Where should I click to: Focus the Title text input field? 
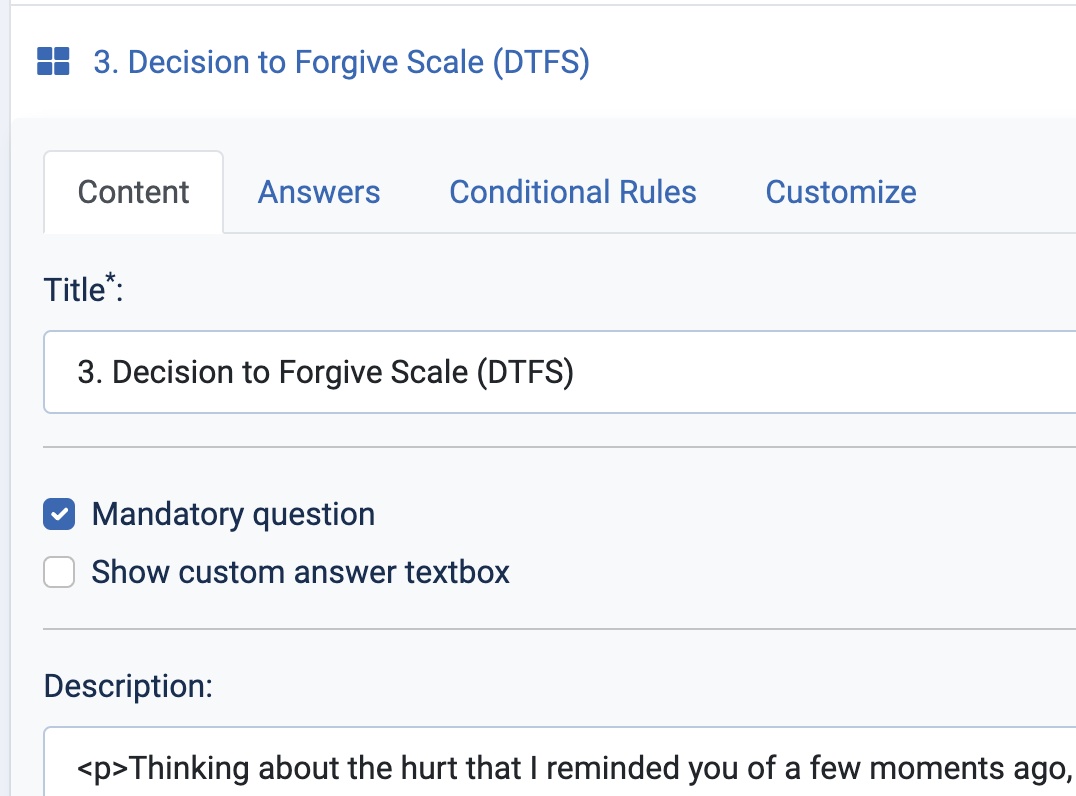click(x=560, y=373)
